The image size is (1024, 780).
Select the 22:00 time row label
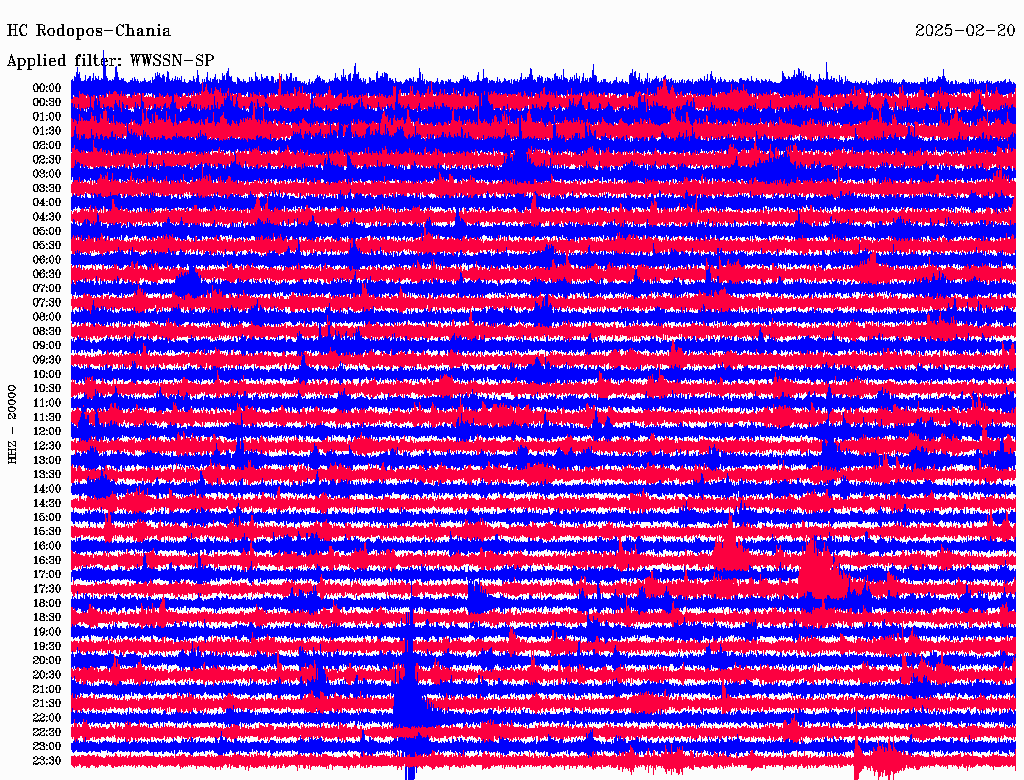point(47,718)
